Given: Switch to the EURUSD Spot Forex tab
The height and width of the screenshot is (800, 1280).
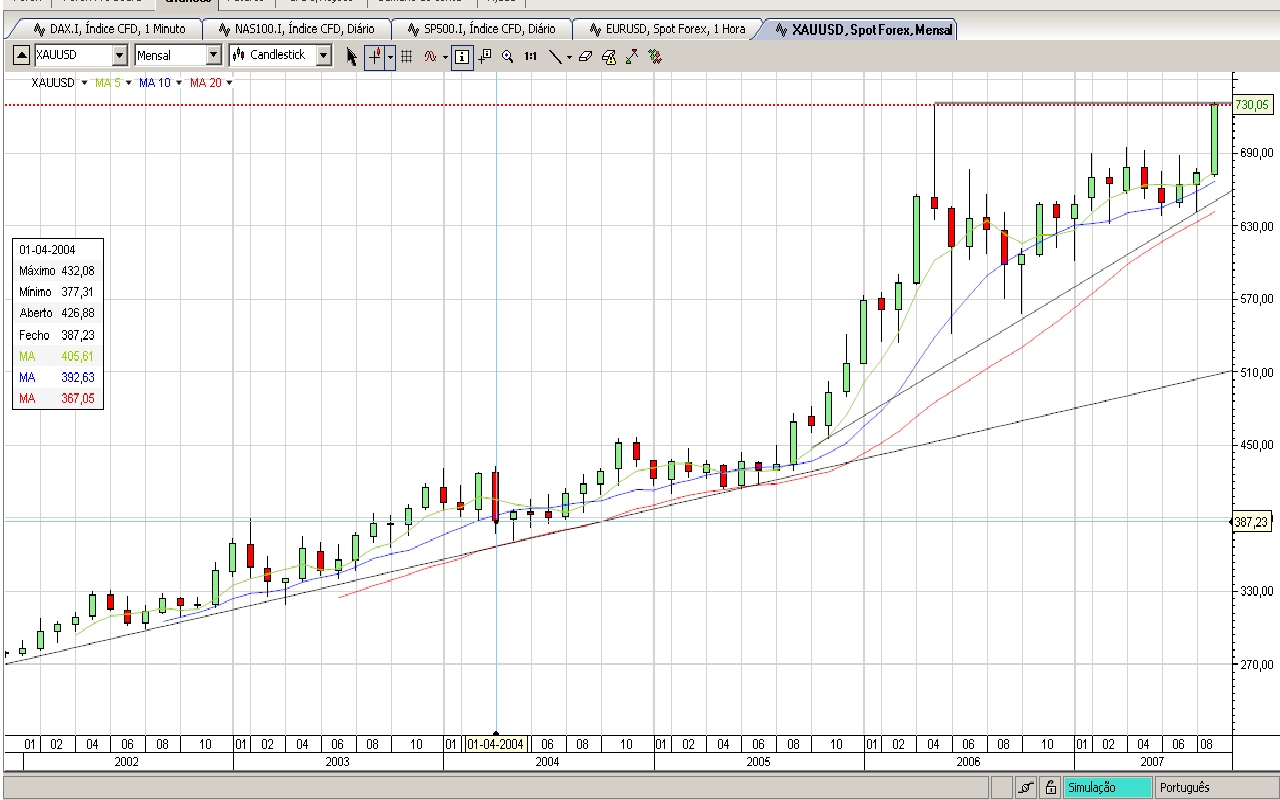Looking at the screenshot, I should 666,29.
